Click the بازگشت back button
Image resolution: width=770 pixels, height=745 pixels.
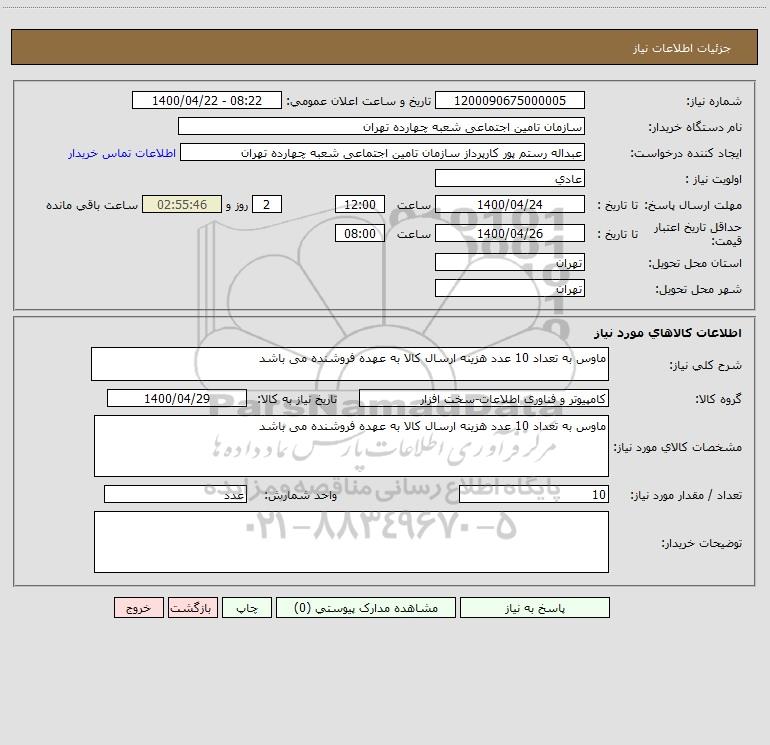click(192, 608)
